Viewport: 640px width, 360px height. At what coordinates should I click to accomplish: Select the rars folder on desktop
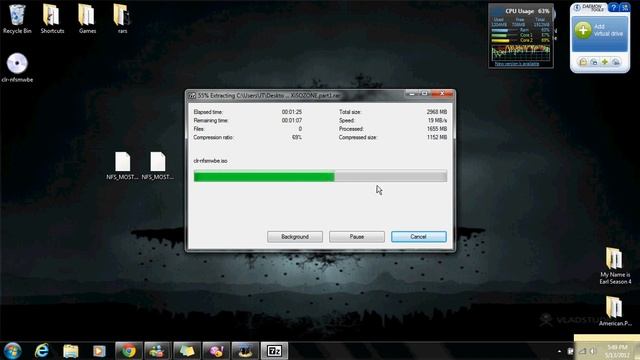click(122, 18)
